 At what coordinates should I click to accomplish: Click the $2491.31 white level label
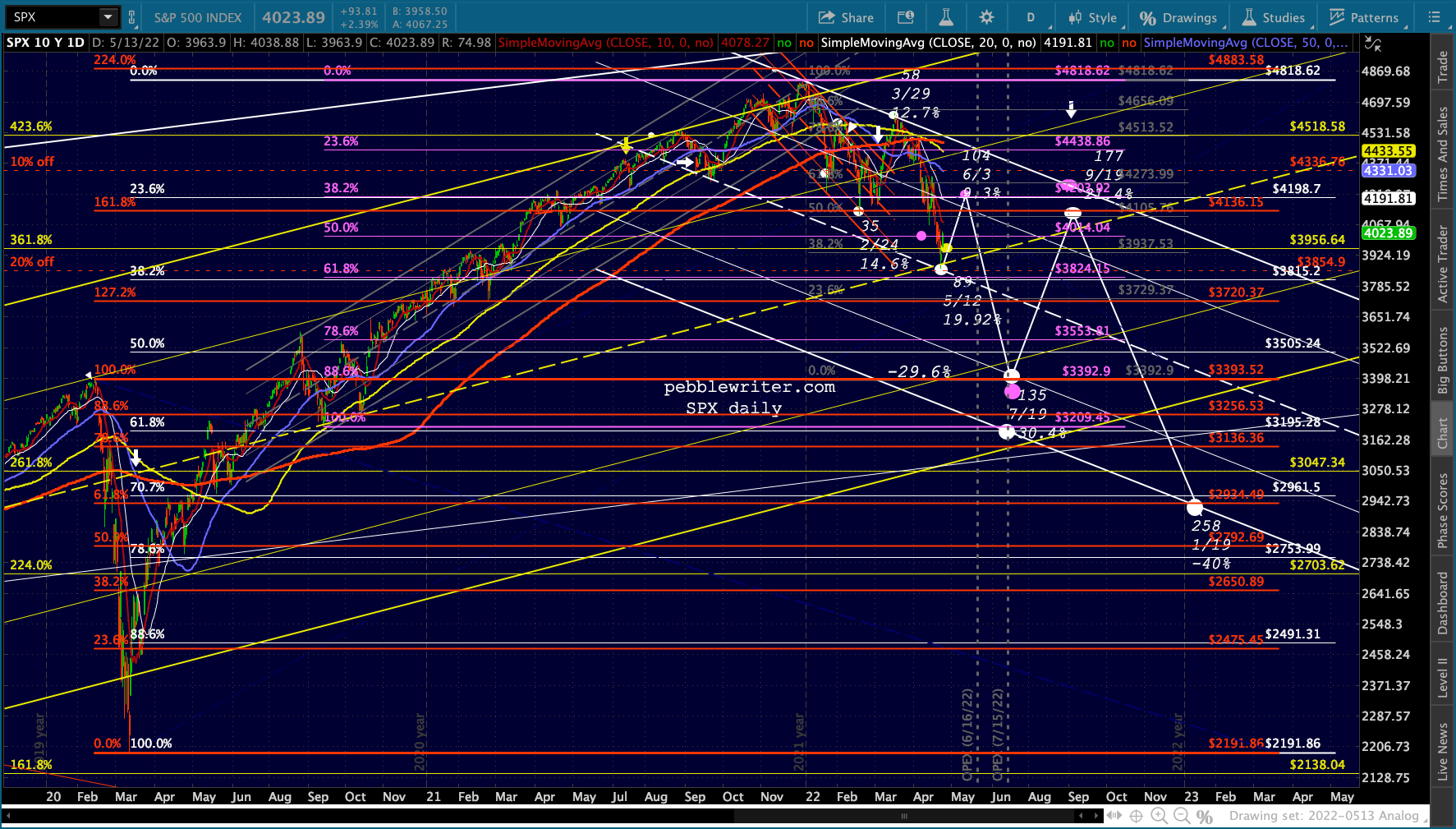(1293, 634)
